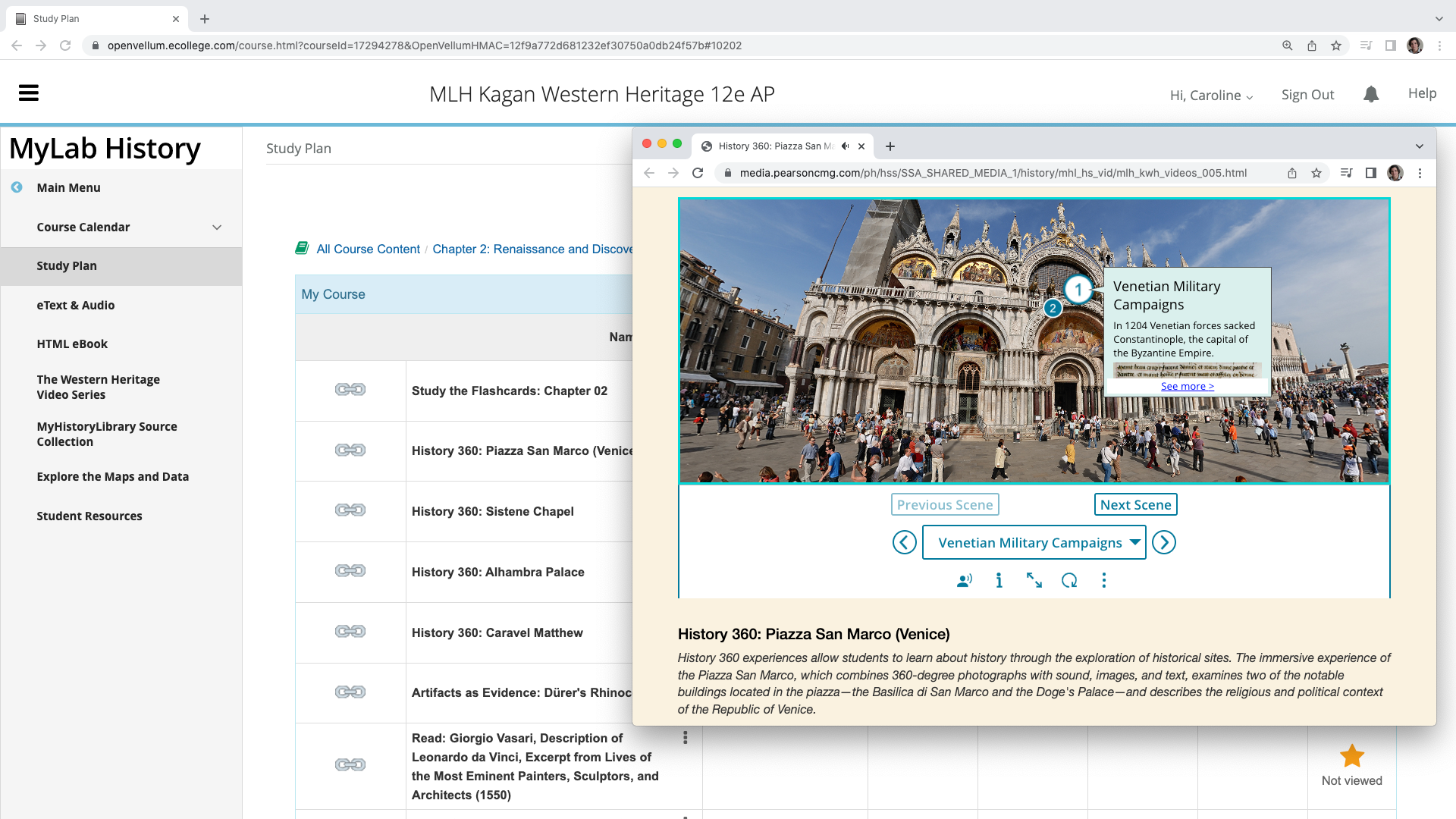Screen dimensions: 1456x819
Task: Click the Next Scene button
Action: click(x=1135, y=505)
